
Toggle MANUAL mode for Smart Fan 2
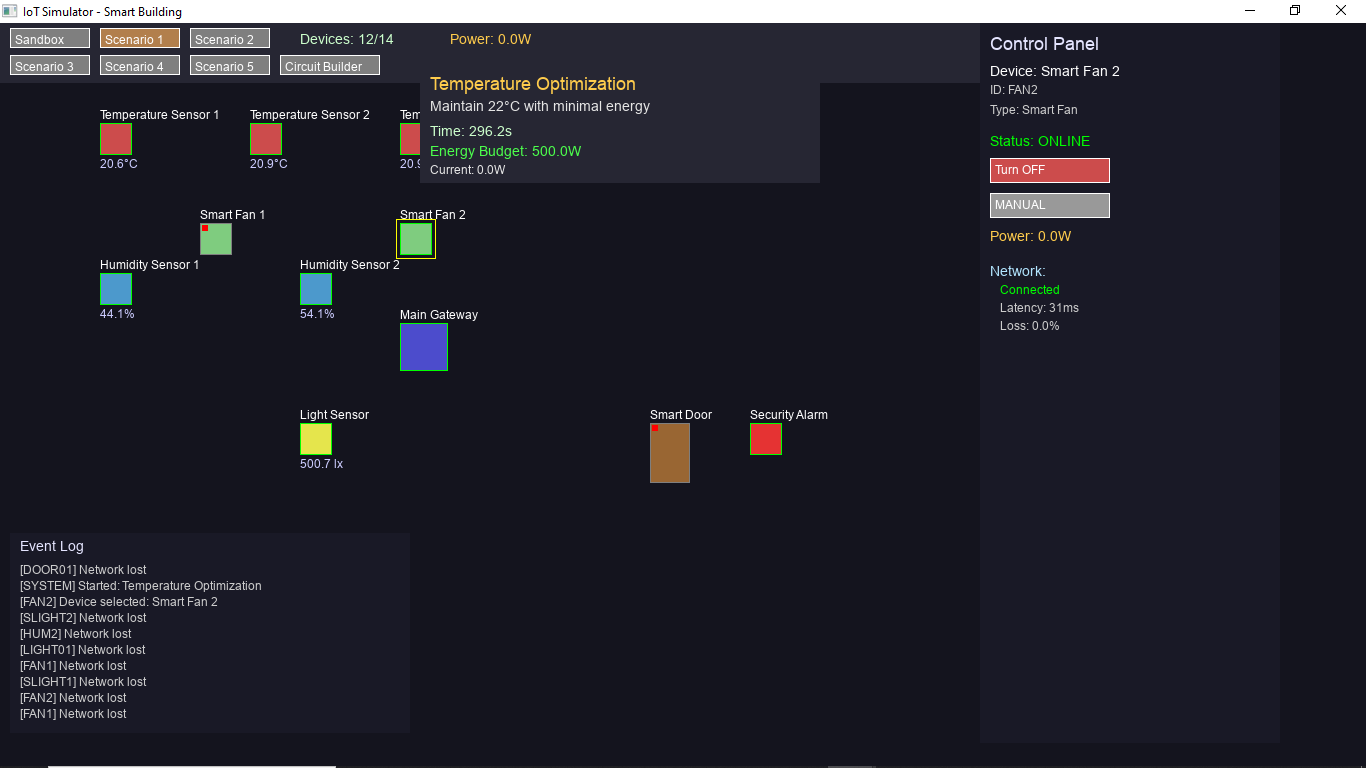pos(1050,205)
